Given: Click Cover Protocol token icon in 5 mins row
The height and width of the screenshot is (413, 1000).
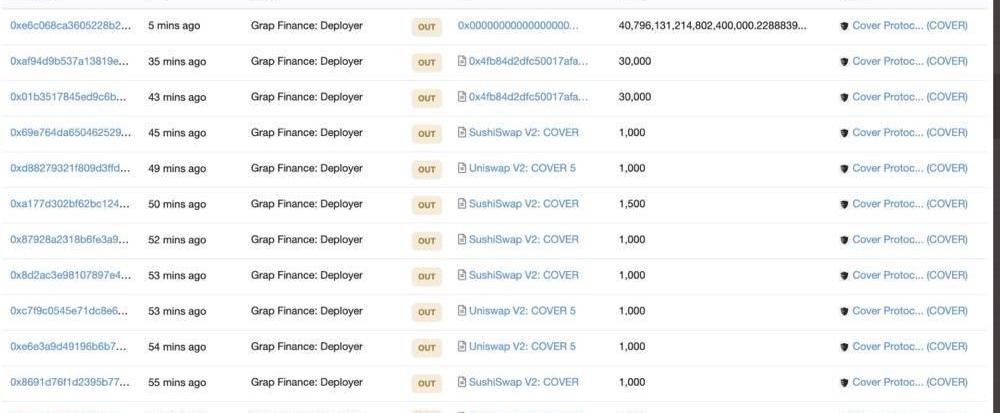Looking at the screenshot, I should click(845, 26).
